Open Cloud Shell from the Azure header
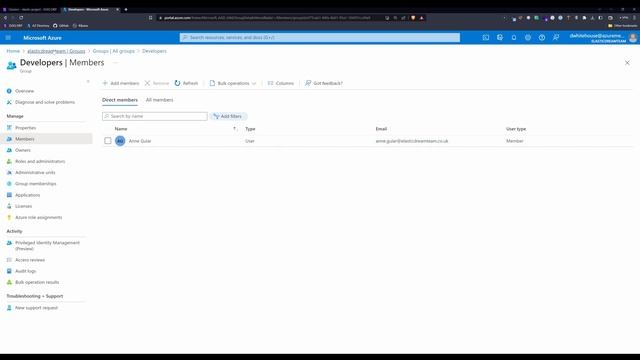The image size is (640, 360). [x=486, y=38]
